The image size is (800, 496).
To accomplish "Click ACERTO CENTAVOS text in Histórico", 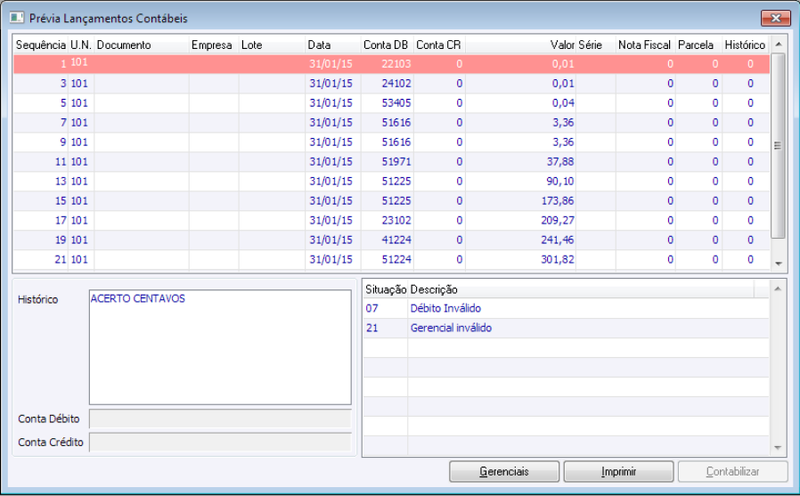I will click(x=138, y=299).
